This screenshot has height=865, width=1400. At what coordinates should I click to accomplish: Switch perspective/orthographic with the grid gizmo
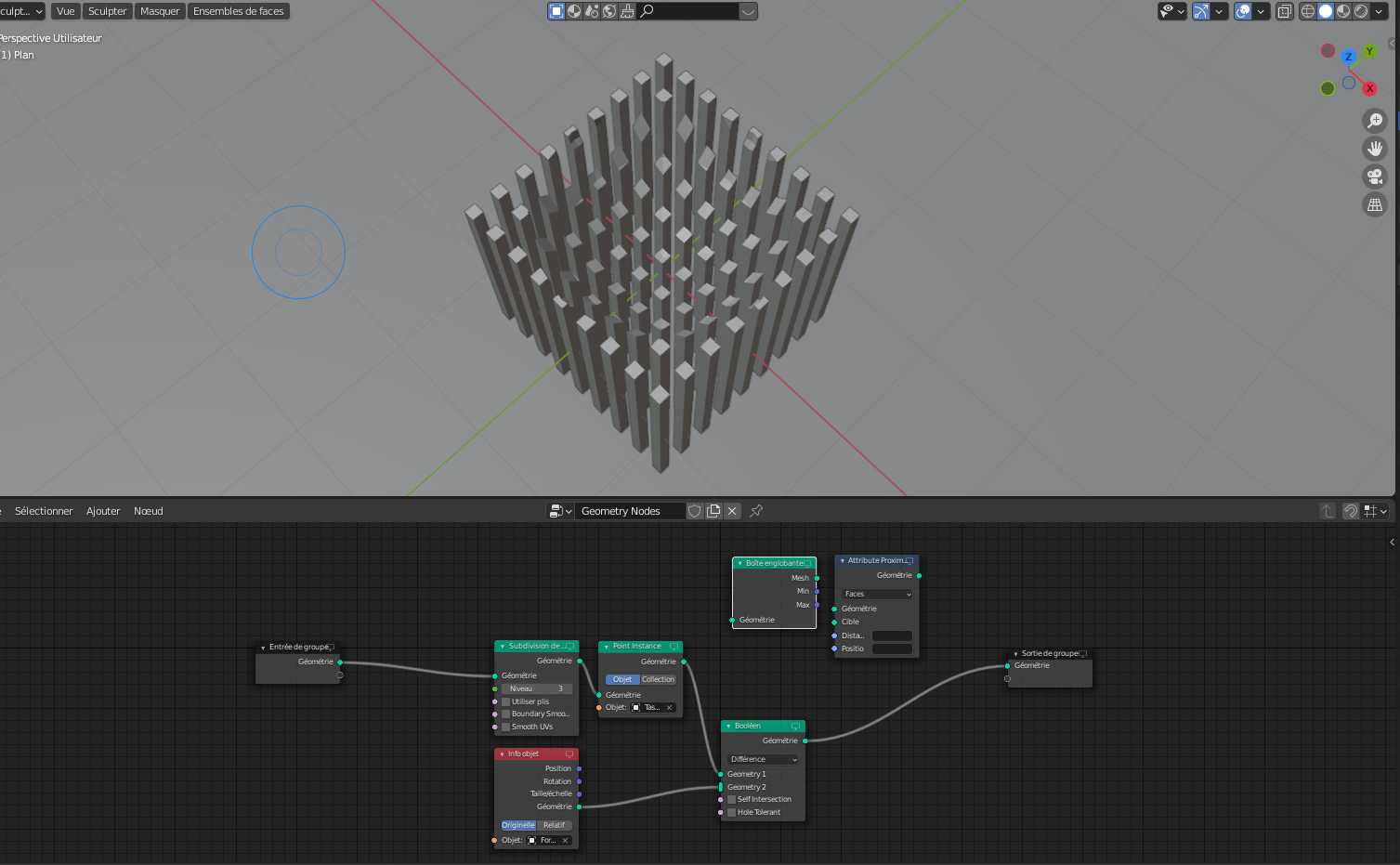(1375, 204)
